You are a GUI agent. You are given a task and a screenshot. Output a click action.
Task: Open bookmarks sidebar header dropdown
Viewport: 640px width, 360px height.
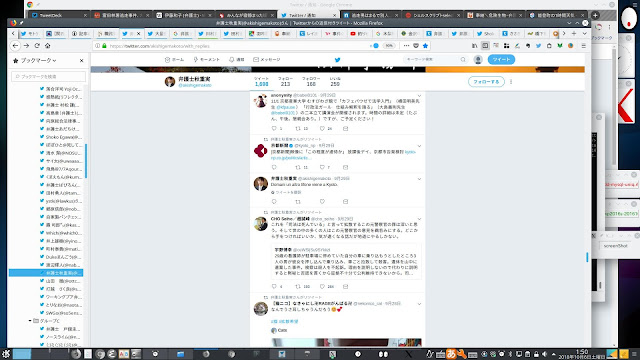(38, 60)
